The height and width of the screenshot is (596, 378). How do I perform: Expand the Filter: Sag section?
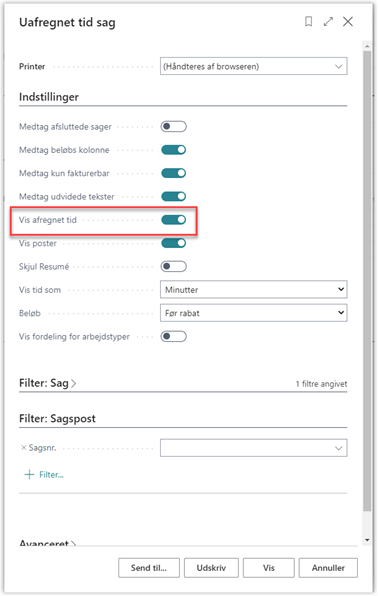click(48, 383)
